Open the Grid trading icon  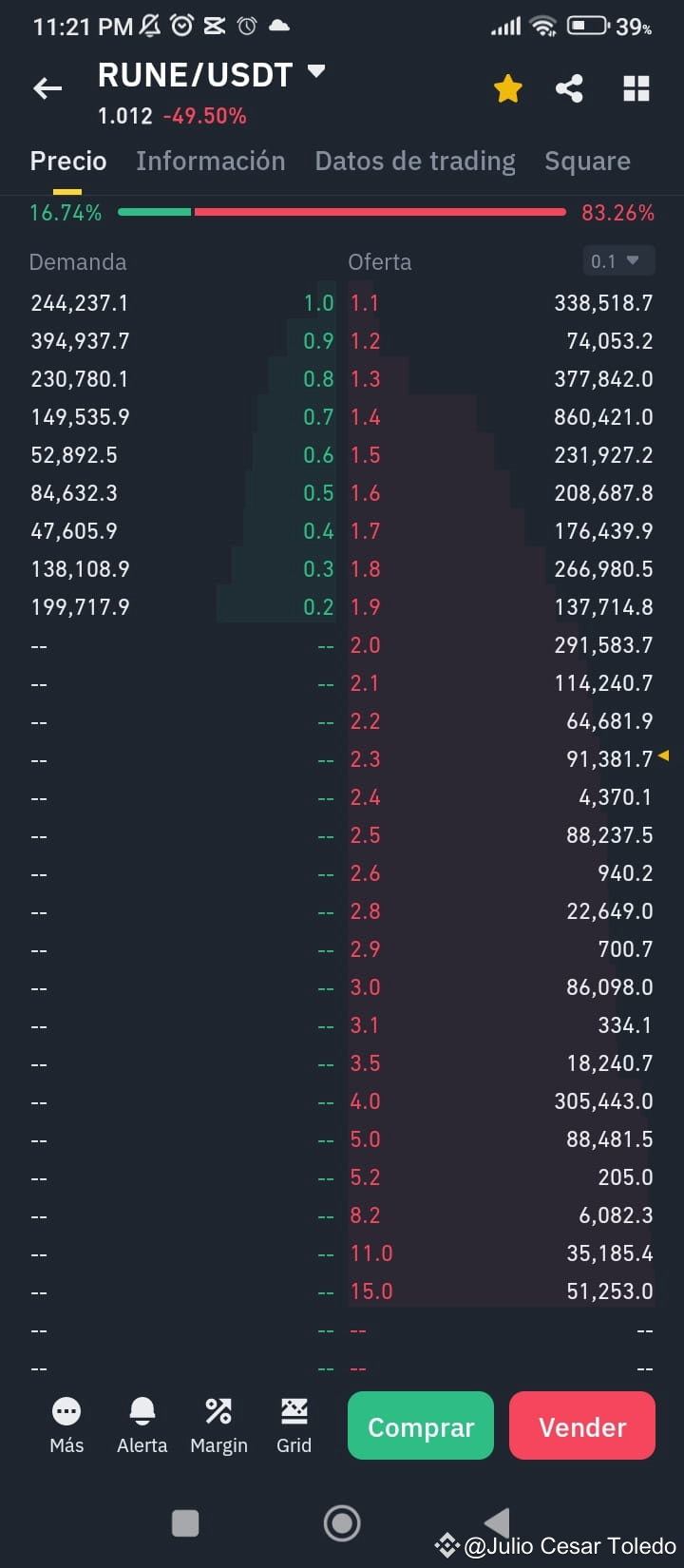pyautogui.click(x=294, y=1412)
